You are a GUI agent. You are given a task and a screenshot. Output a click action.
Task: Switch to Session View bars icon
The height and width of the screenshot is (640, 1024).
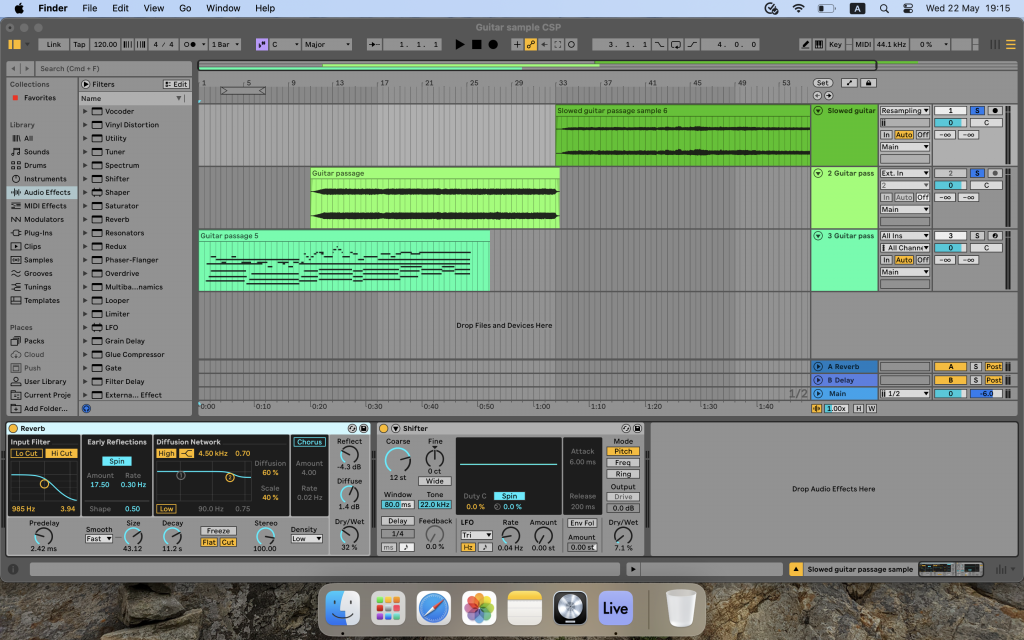coord(995,44)
